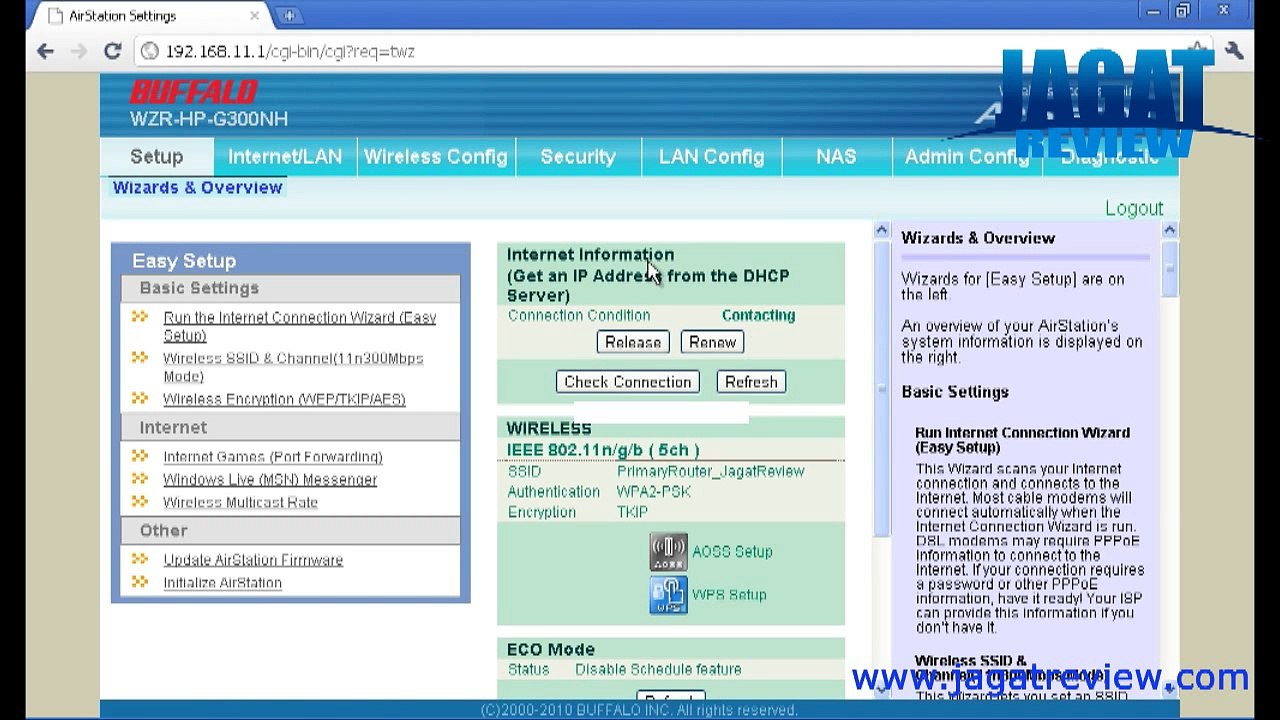Click the SSID value PrimaryRouter_JagatReview

click(710, 471)
